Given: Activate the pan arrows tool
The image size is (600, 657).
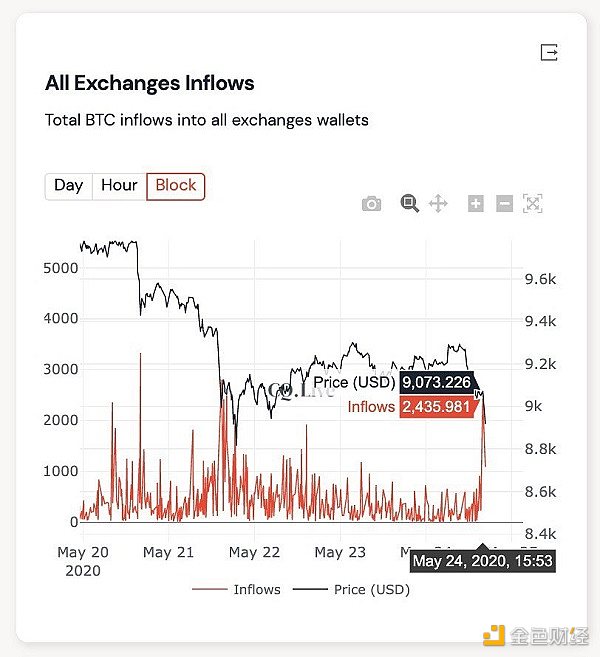Looking at the screenshot, I should (438, 204).
